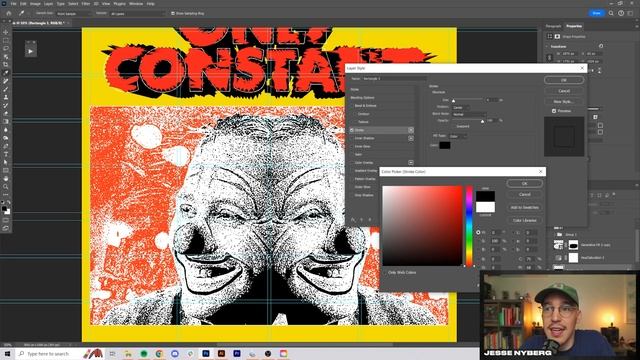Image resolution: width=640 pixels, height=360 pixels.
Task: Click the stroke Opacity slider handle
Action: tap(482, 121)
